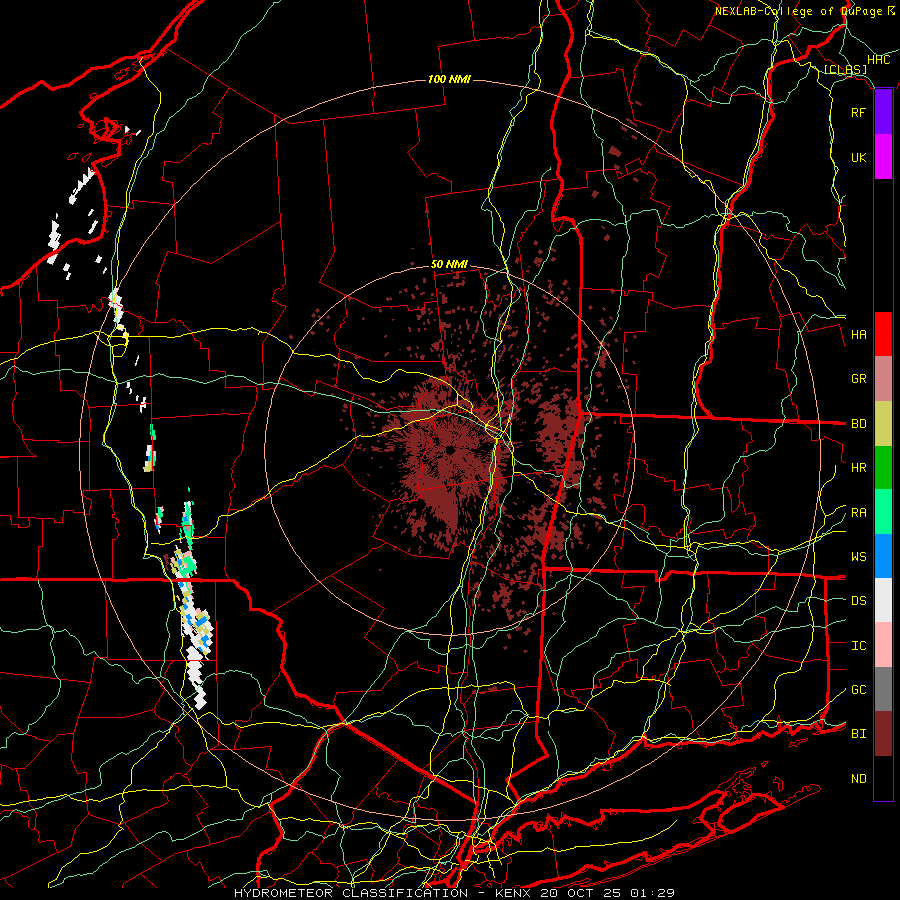Click the HA legend label
Viewport: 900px width, 900px height.
[x=859, y=334]
